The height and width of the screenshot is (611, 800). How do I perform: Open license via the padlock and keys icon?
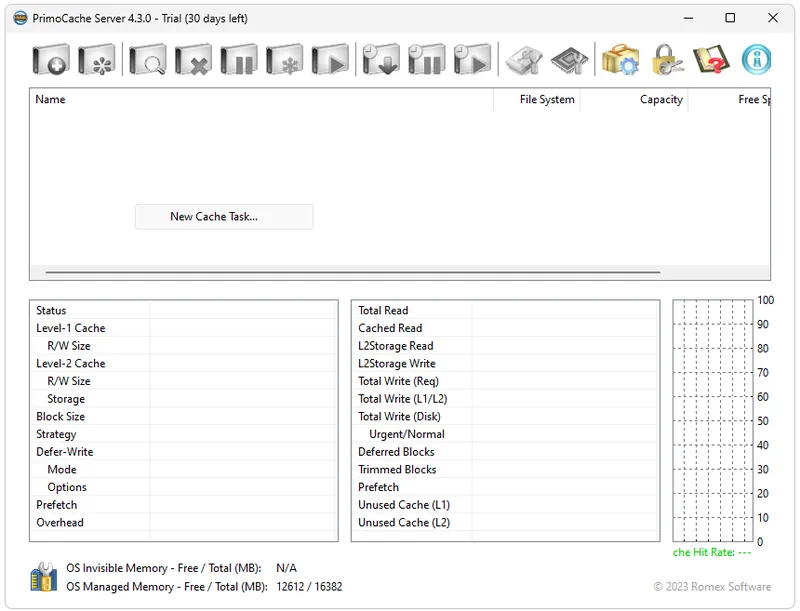(666, 60)
